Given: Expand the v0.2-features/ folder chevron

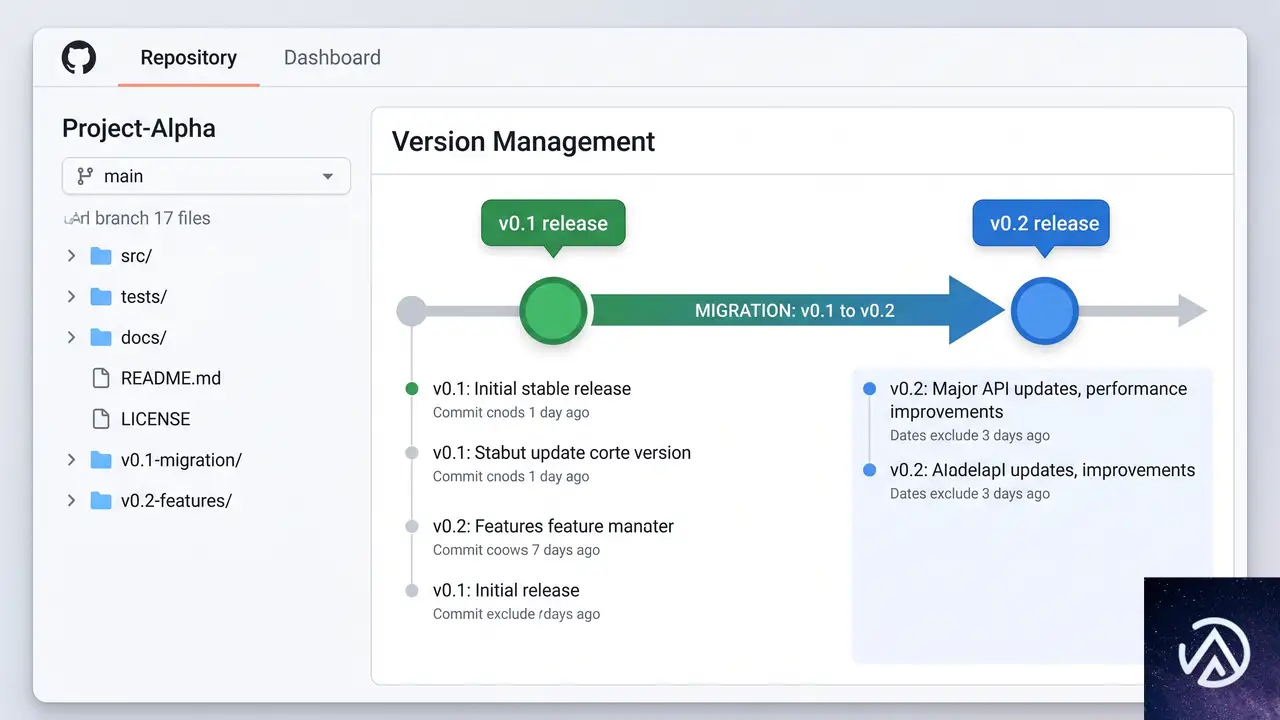Looking at the screenshot, I should [x=71, y=501].
